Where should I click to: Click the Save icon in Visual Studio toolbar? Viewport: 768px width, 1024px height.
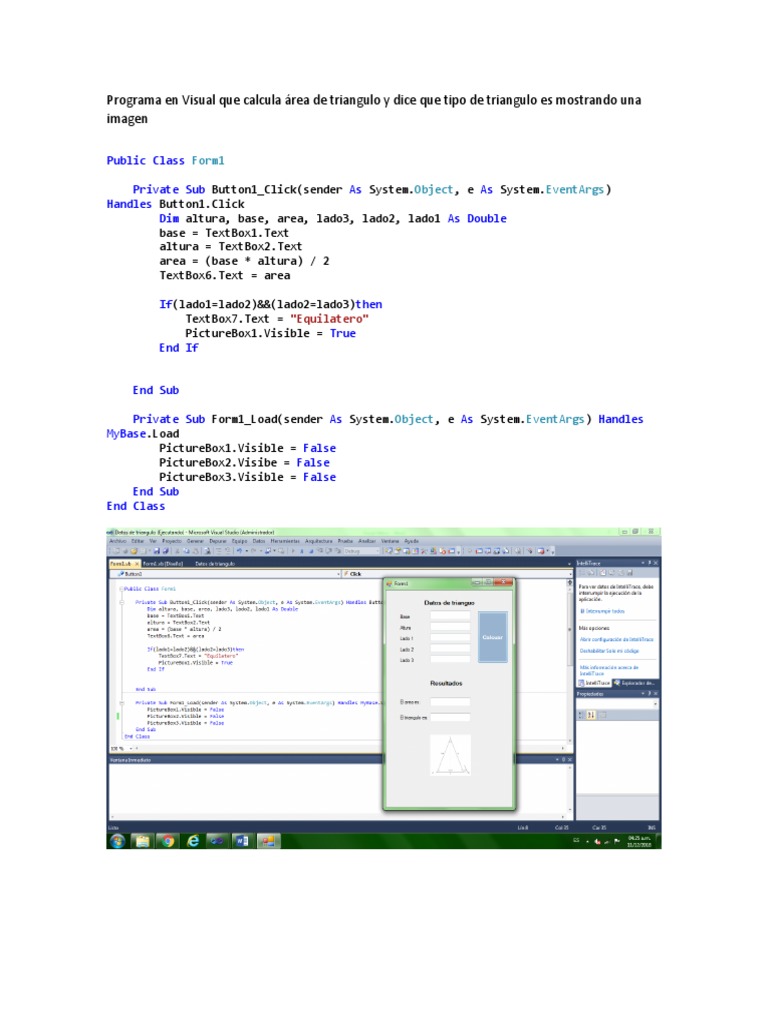coord(157,551)
